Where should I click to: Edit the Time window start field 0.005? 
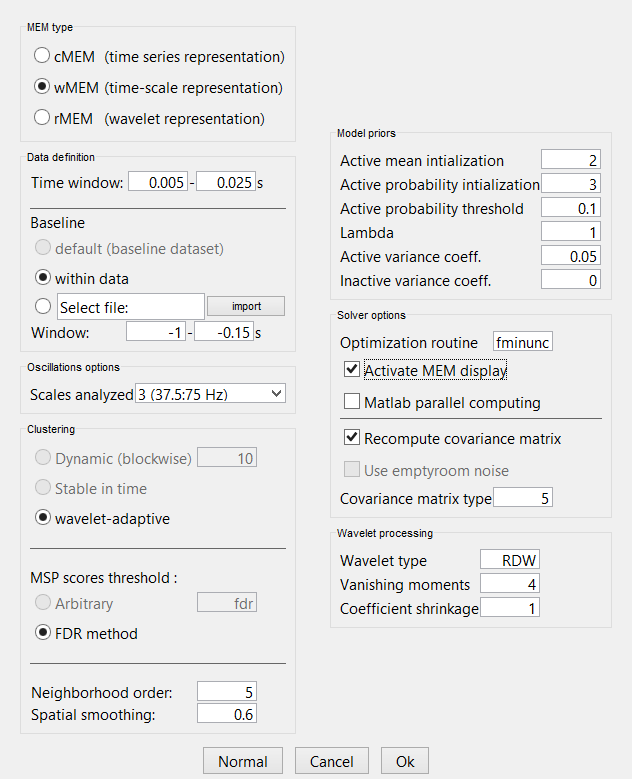click(158, 182)
